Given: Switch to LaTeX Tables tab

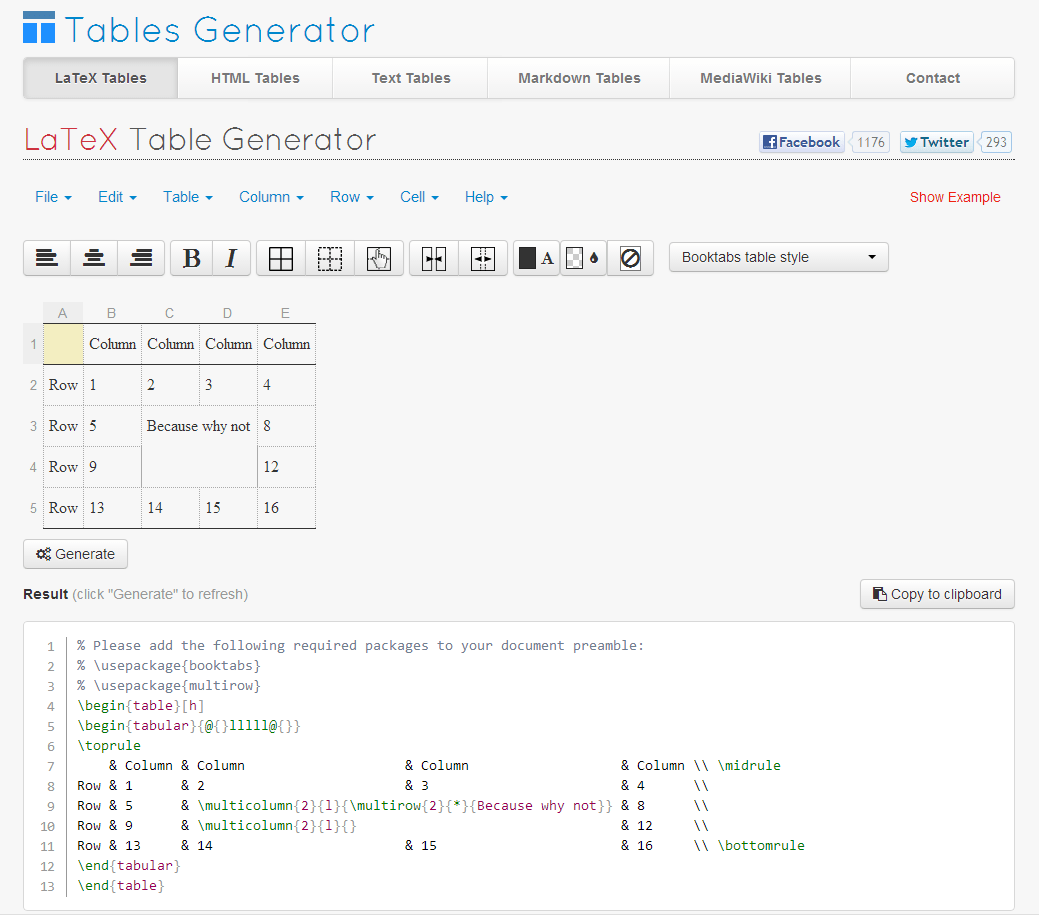Looking at the screenshot, I should point(101,78).
